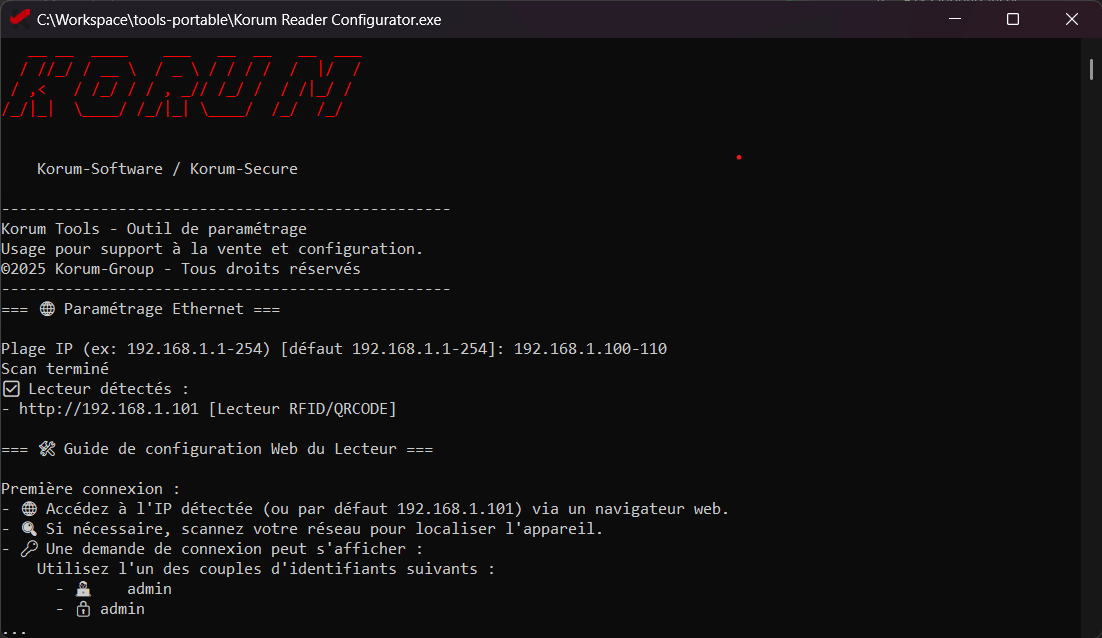Click the "Paramétrage Ethernet" section heading

click(x=154, y=309)
